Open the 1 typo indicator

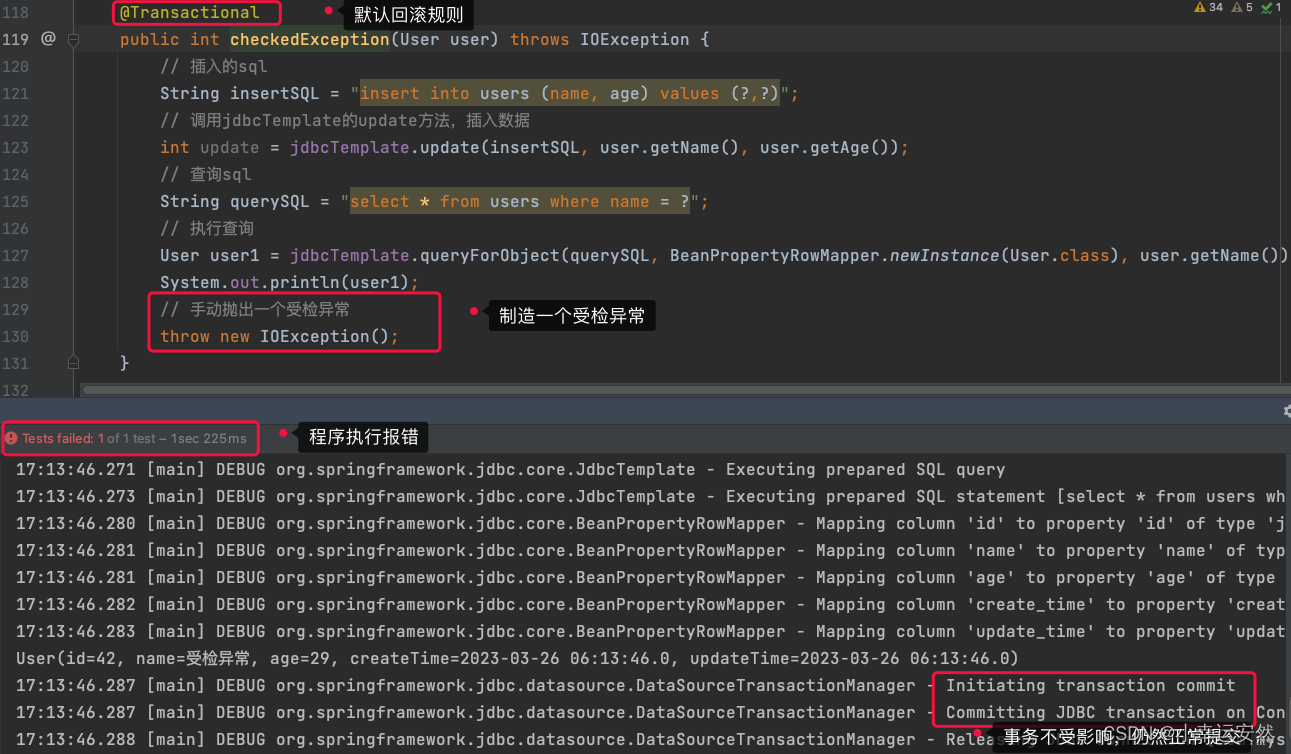pyautogui.click(x=1272, y=7)
